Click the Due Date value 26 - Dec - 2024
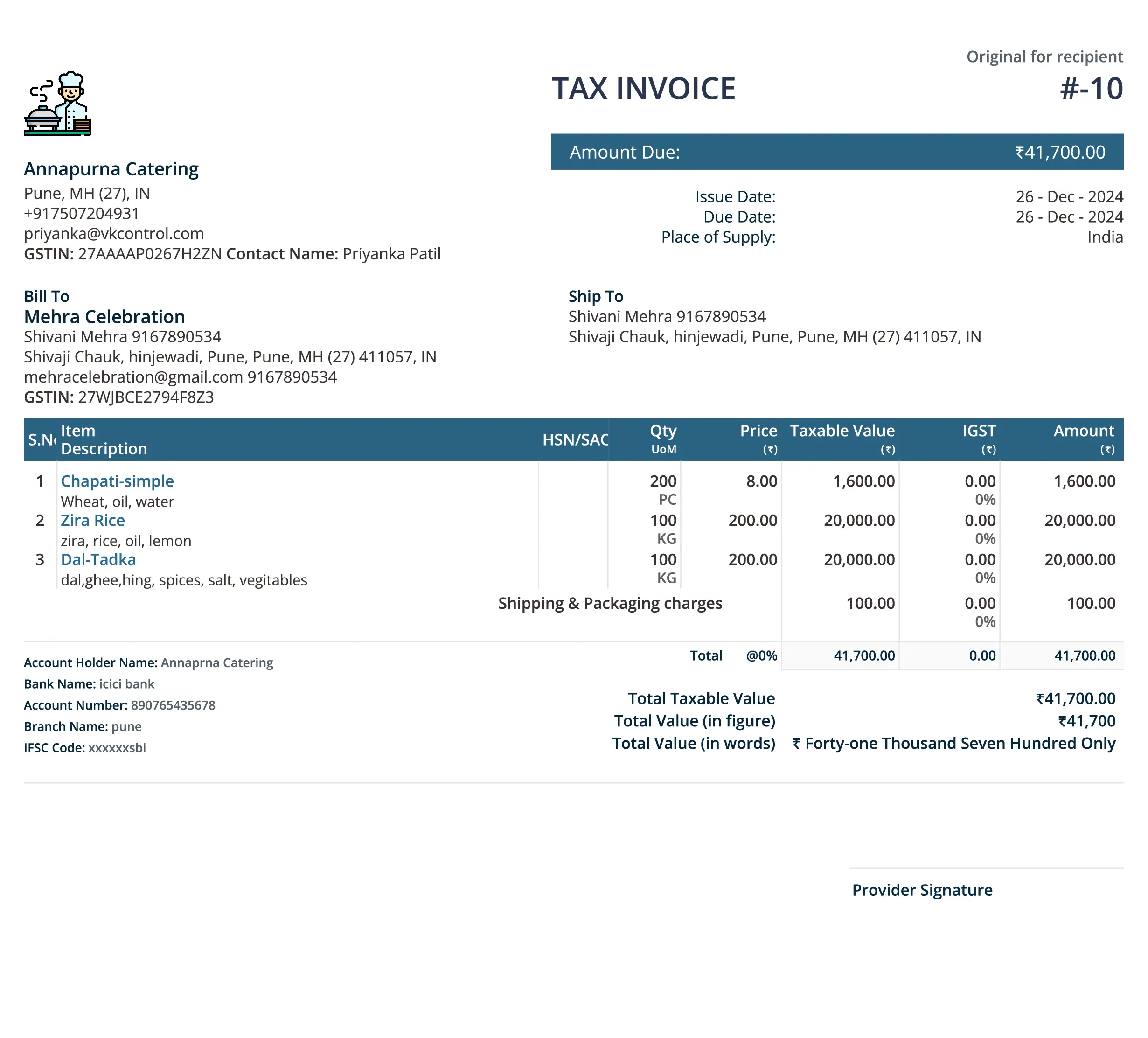This screenshot has width=1148, height=1038. pos(1070,216)
